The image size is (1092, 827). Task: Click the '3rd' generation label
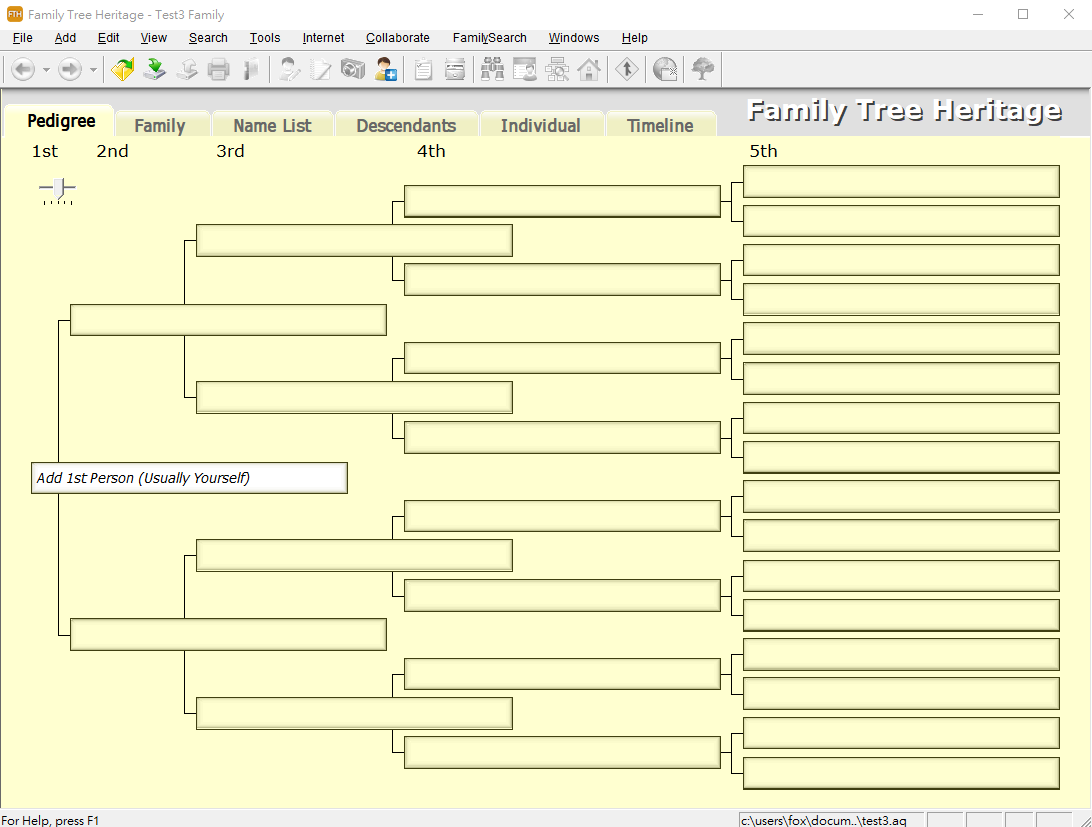click(230, 151)
